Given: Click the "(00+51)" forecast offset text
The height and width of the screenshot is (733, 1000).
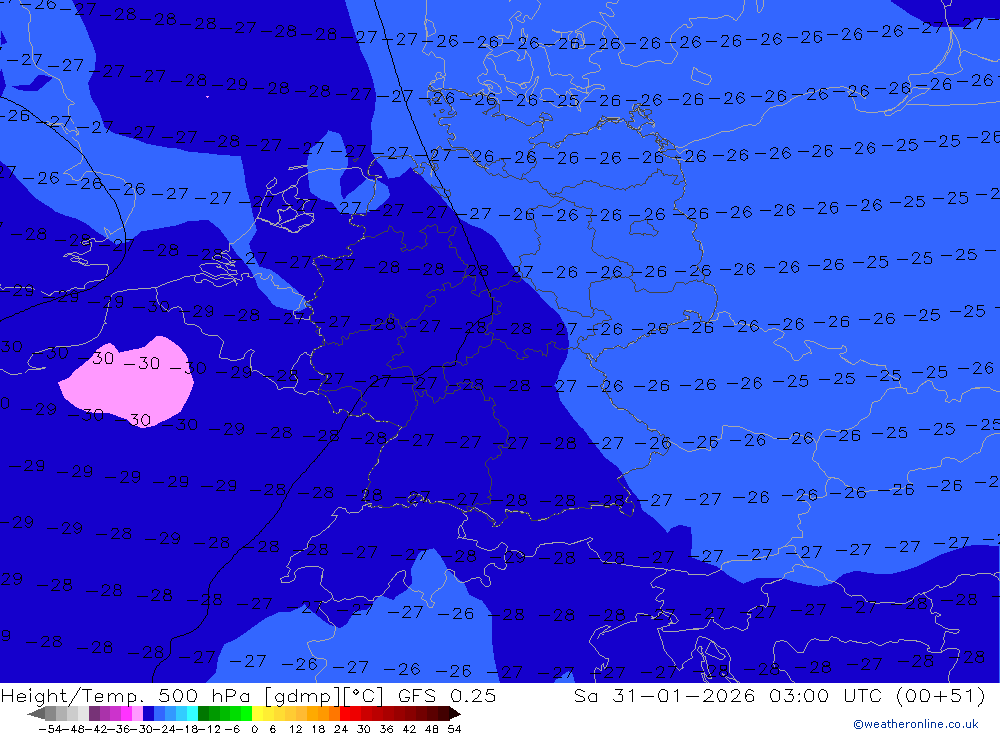Looking at the screenshot, I should point(941,695).
